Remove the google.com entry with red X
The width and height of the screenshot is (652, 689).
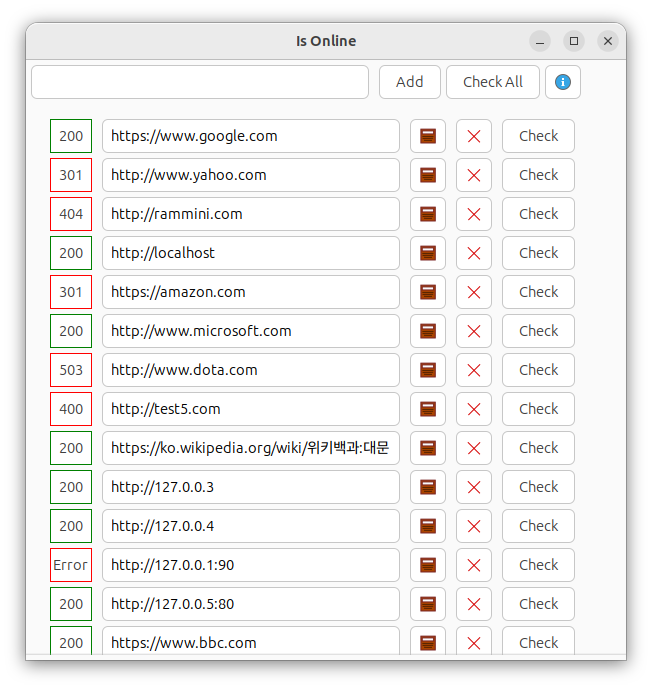click(x=474, y=136)
